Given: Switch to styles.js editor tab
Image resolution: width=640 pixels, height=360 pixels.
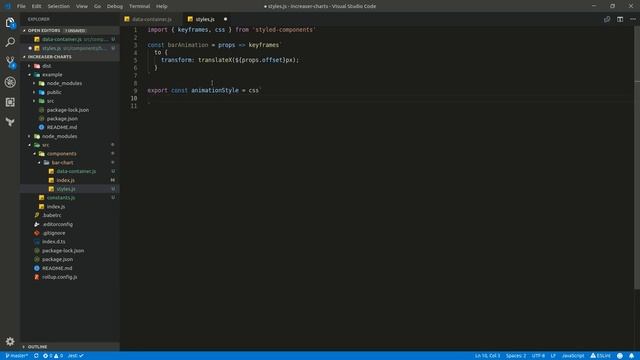Looking at the screenshot, I should pyautogui.click(x=207, y=19).
